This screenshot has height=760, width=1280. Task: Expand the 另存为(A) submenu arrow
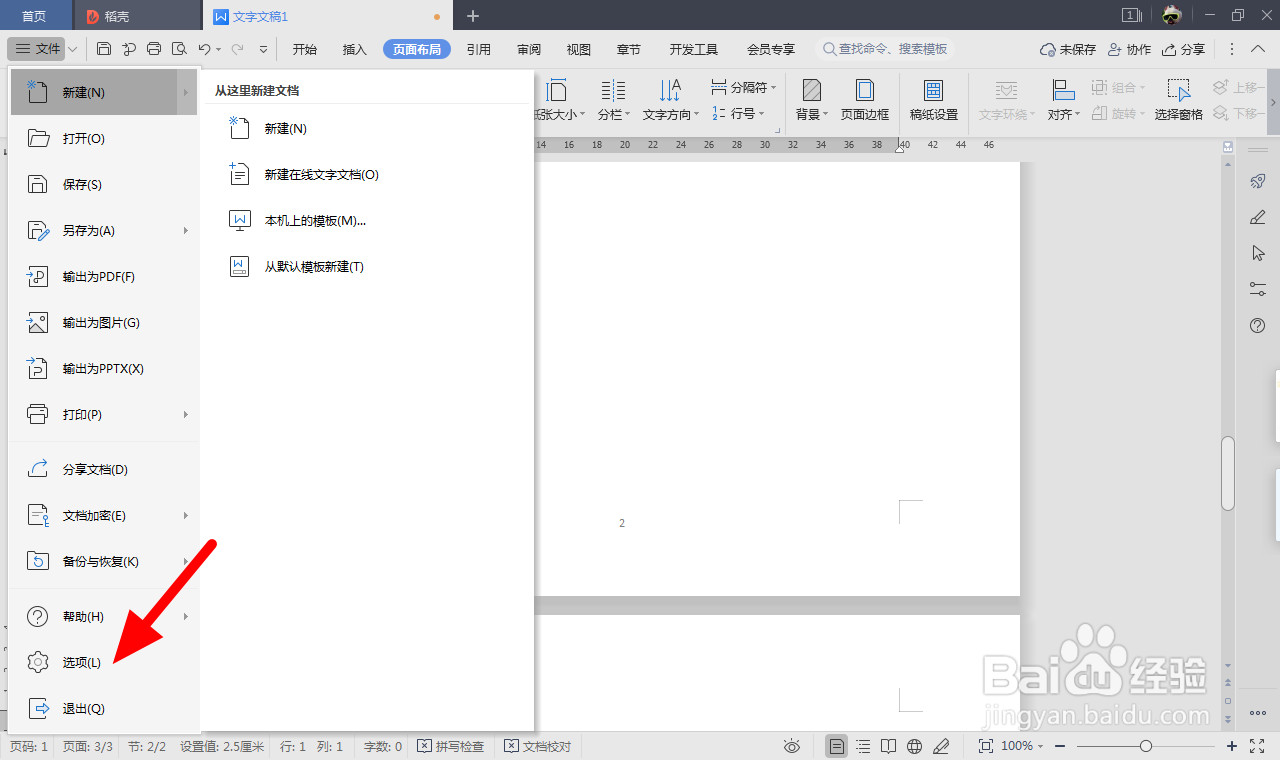[186, 230]
